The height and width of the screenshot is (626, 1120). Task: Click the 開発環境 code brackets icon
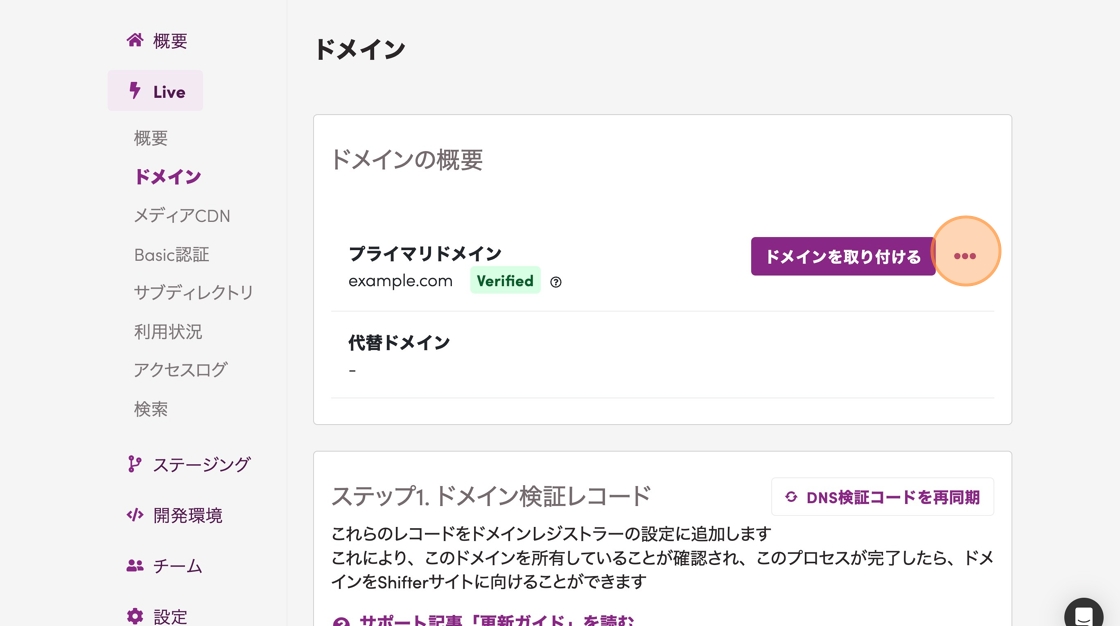[135, 515]
